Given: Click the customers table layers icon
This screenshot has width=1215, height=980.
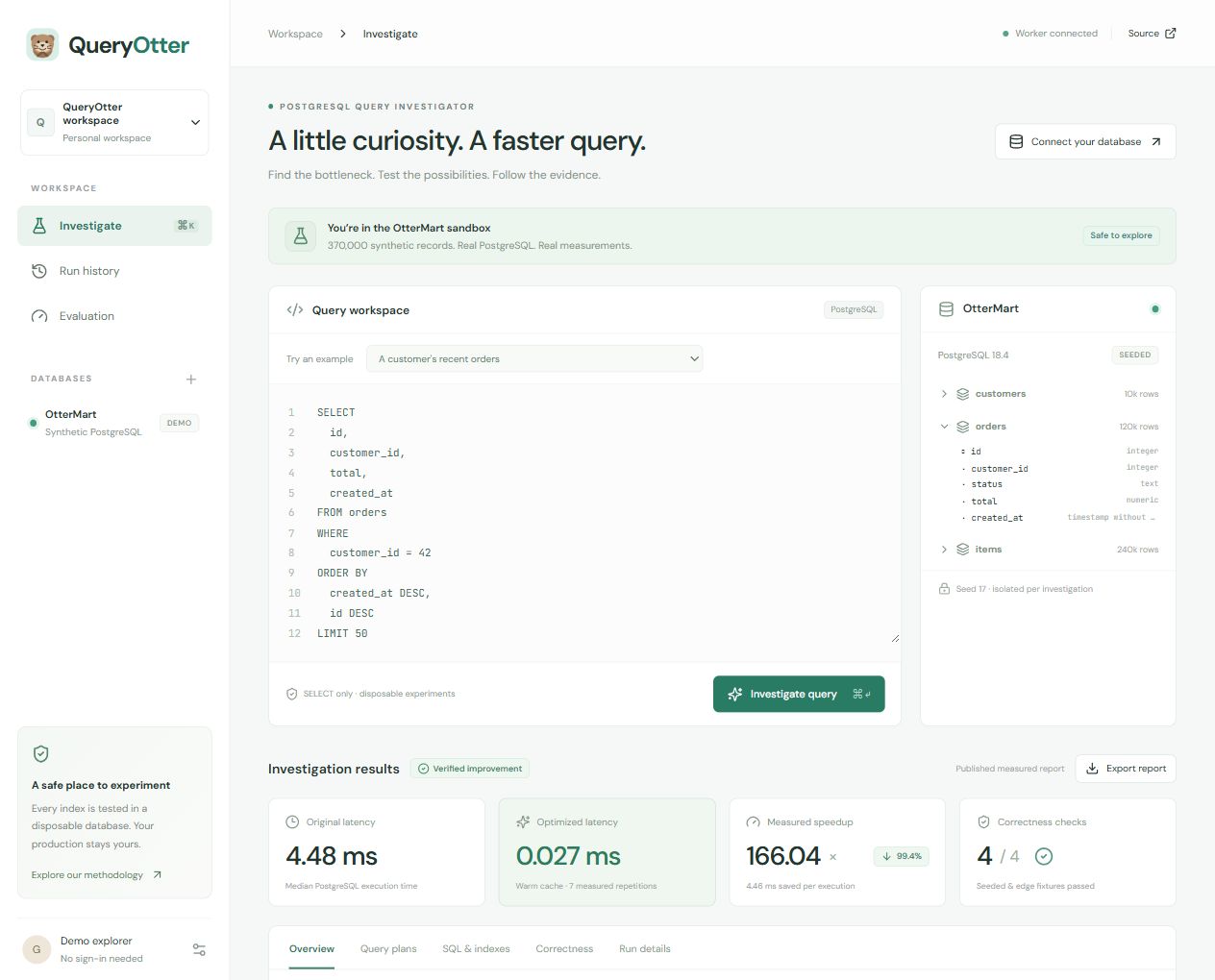Looking at the screenshot, I should [962, 394].
